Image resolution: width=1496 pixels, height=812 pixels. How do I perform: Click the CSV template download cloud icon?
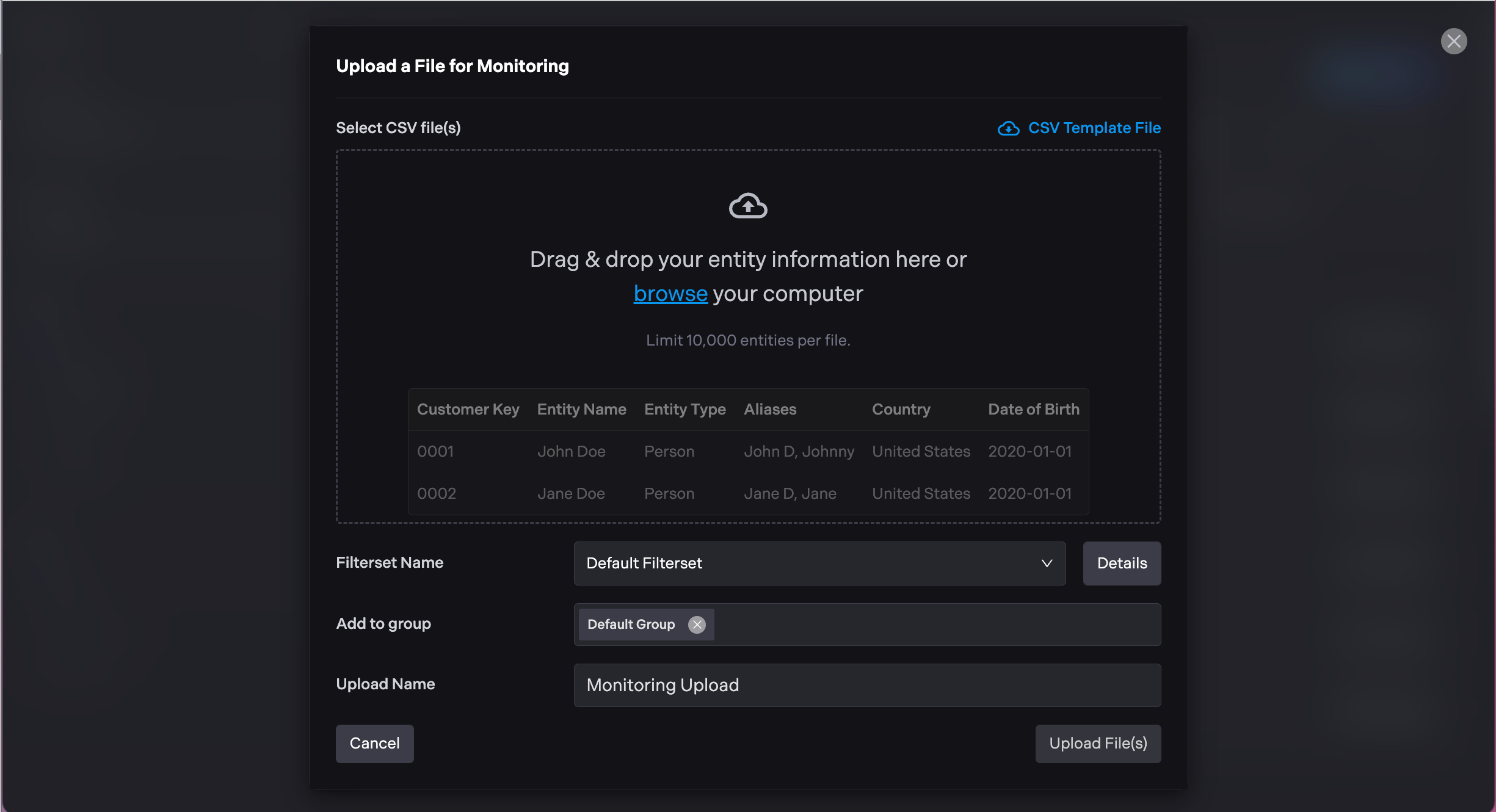pyautogui.click(x=1008, y=128)
